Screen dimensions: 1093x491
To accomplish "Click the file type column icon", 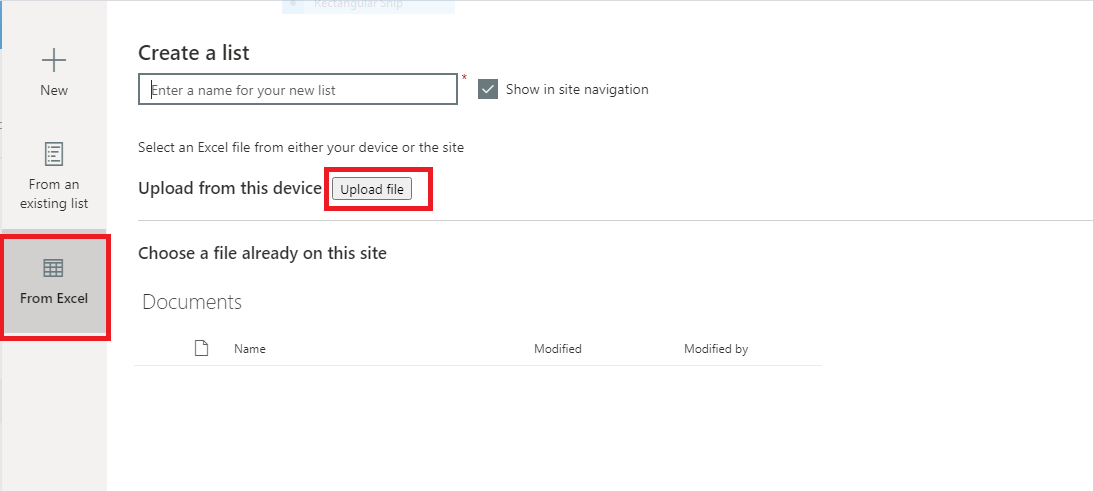I will click(x=201, y=348).
